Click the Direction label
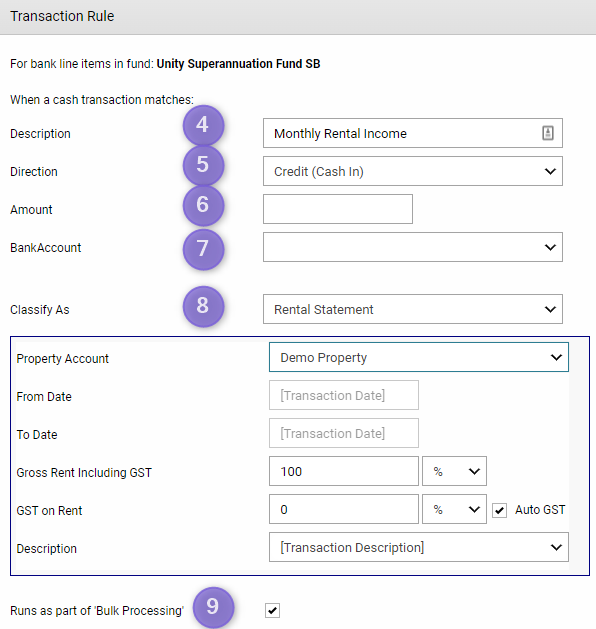Viewport: 596px width, 629px height. [x=34, y=172]
